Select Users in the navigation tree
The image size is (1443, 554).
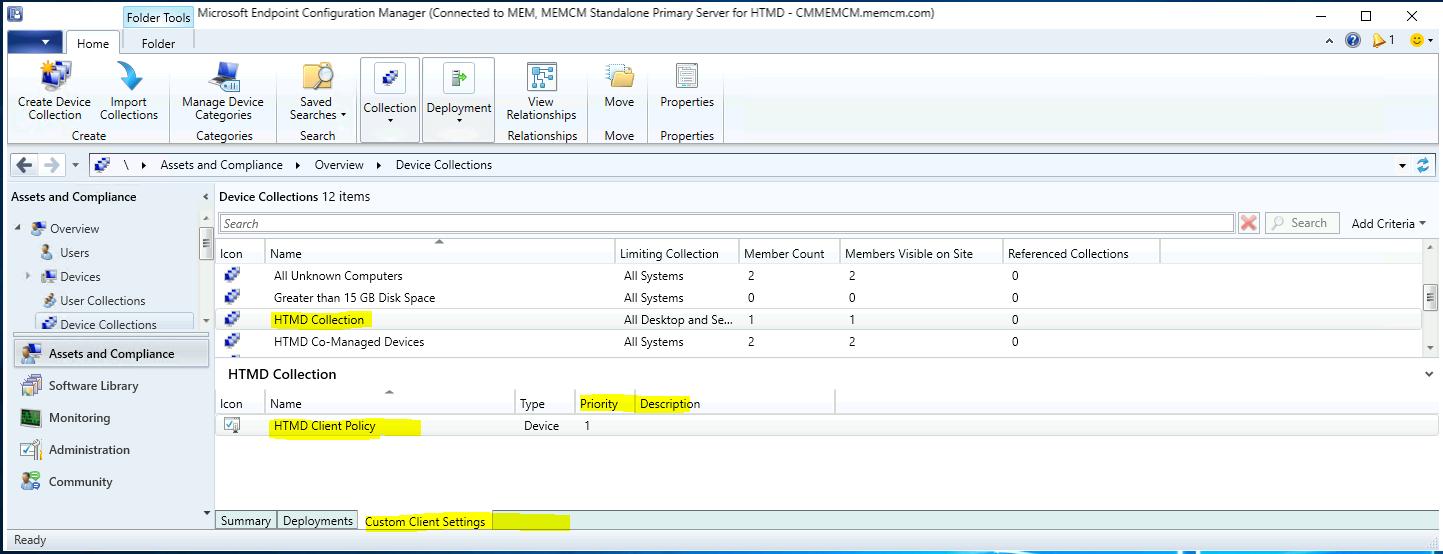click(74, 253)
